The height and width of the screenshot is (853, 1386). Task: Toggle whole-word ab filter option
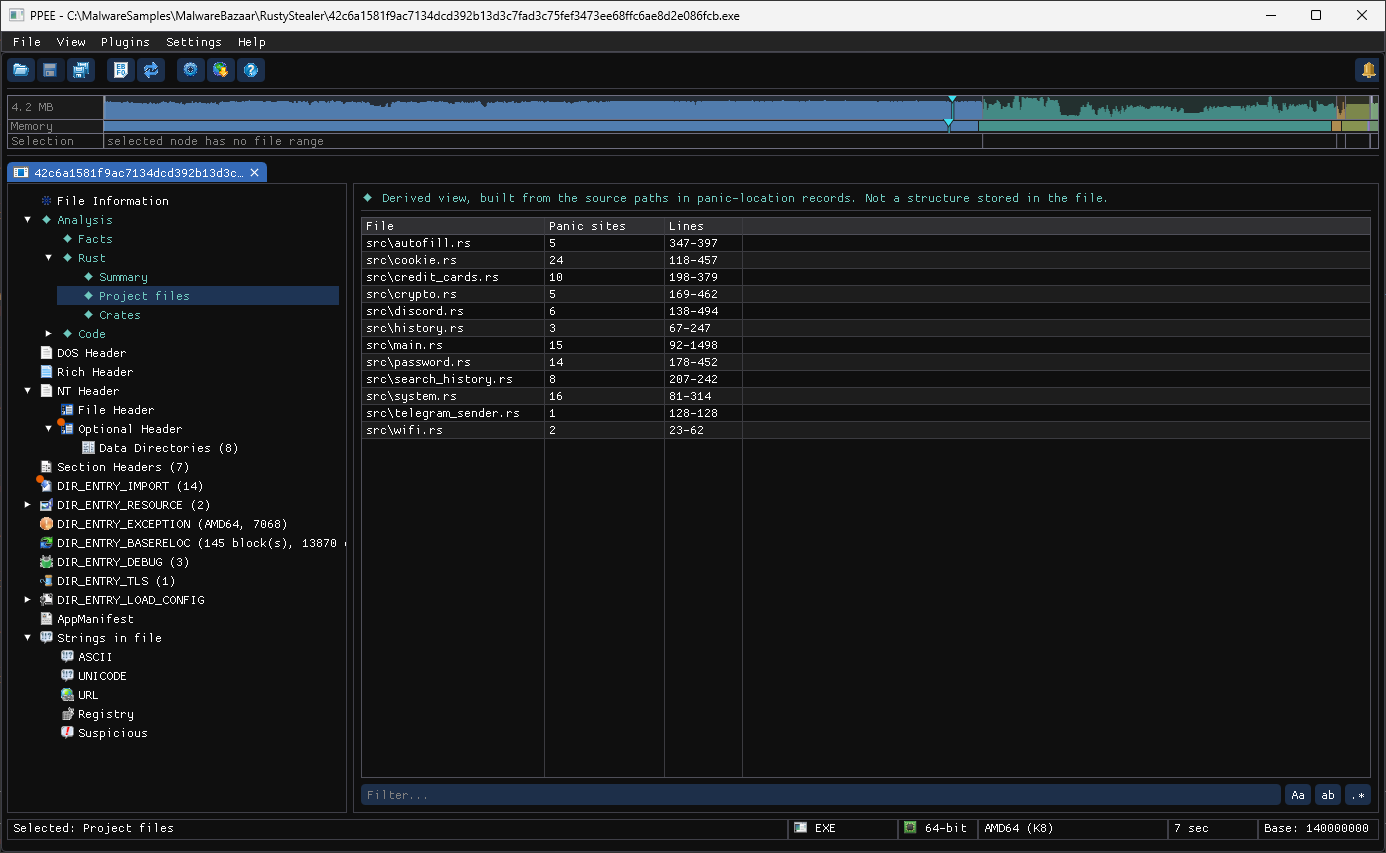(1328, 795)
